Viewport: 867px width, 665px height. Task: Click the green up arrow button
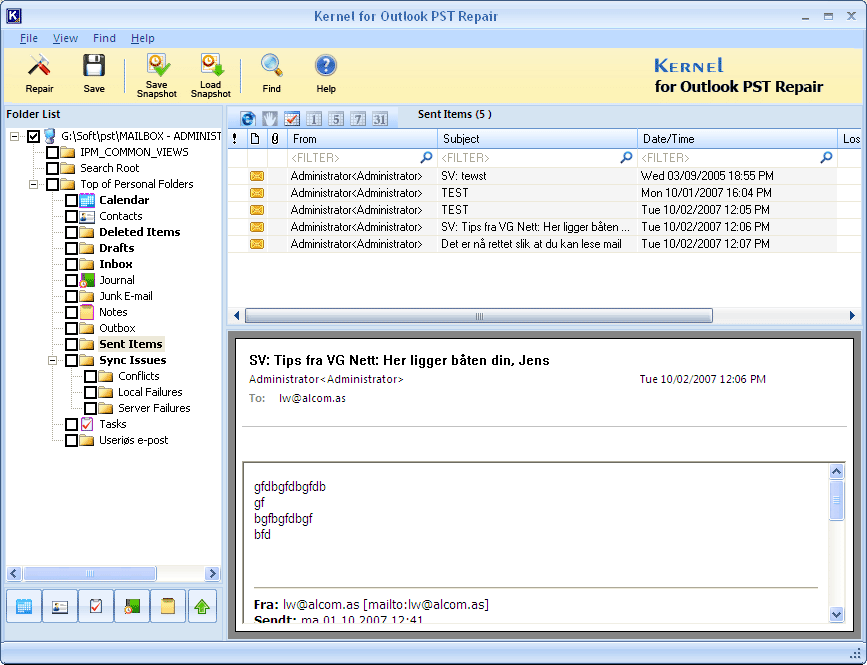click(202, 606)
